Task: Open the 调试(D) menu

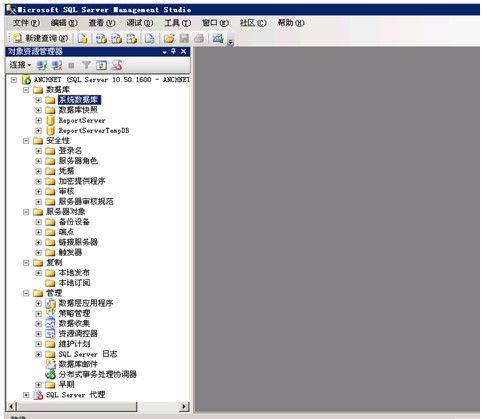Action: pyautogui.click(x=140, y=23)
